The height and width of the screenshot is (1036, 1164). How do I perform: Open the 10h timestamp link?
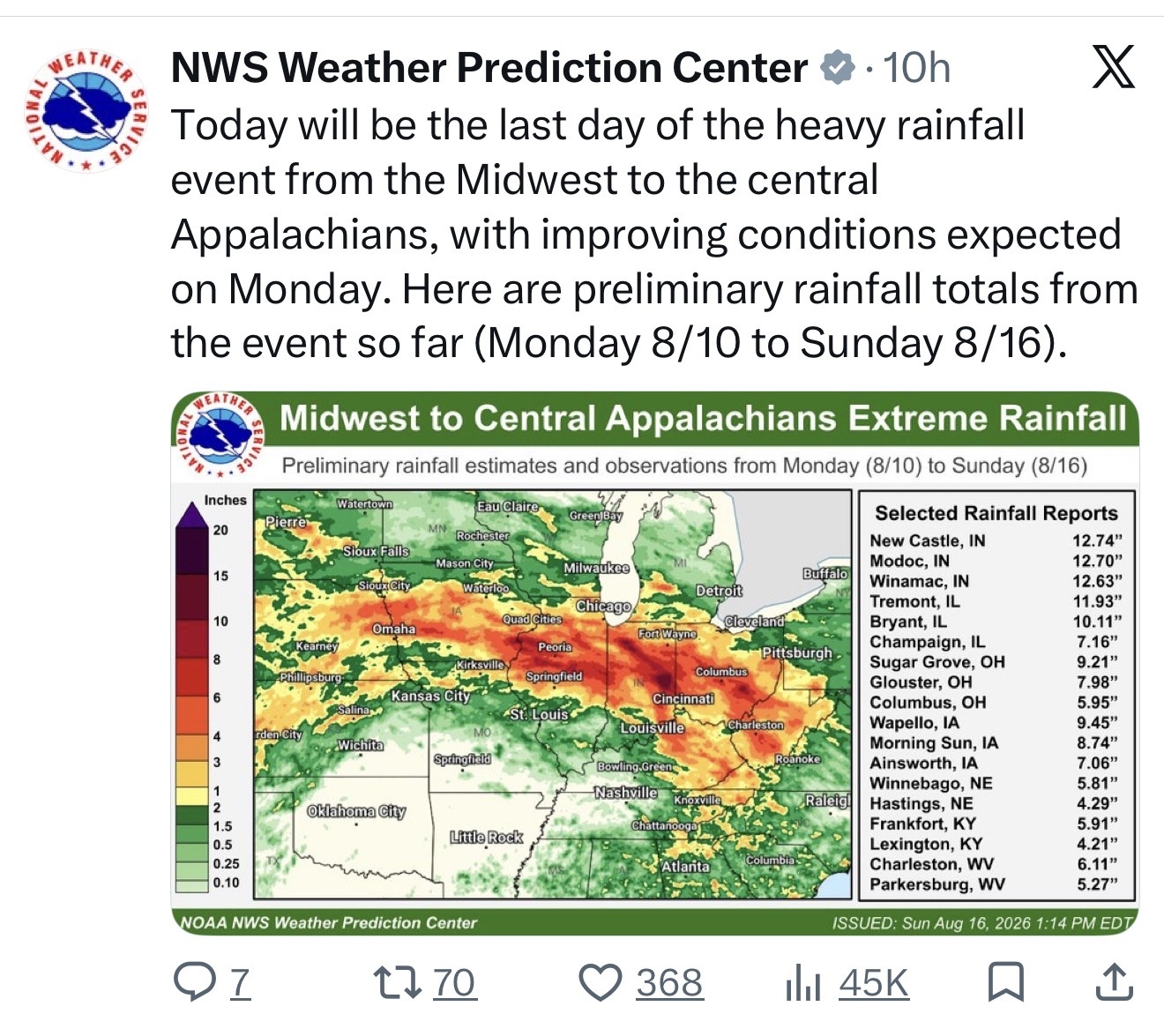[917, 68]
